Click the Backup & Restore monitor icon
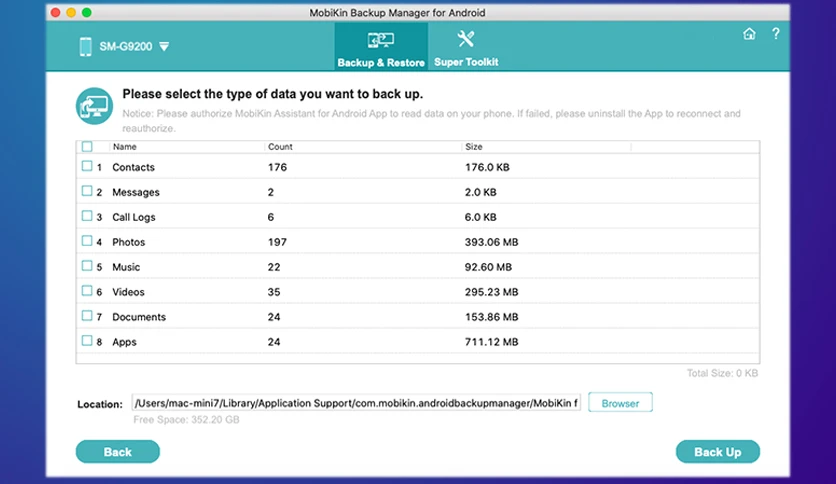Viewport: 836px width, 484px height. [381, 40]
